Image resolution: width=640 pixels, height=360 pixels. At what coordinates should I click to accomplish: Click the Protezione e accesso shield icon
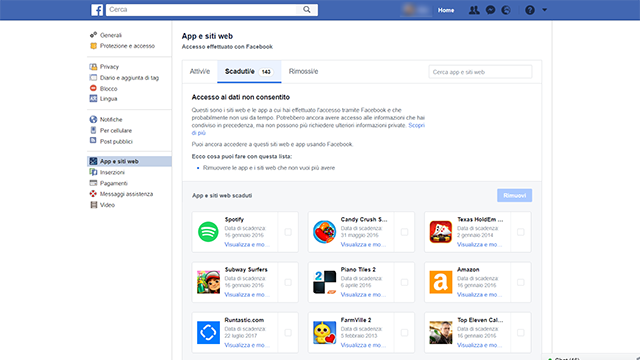[93, 46]
